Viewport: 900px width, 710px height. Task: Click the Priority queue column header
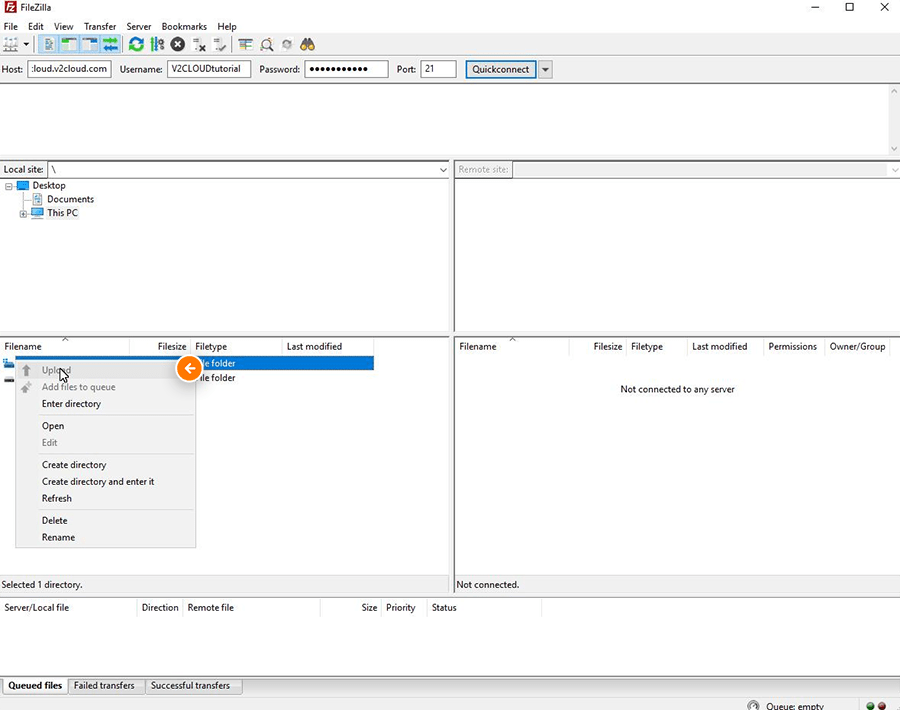404,608
